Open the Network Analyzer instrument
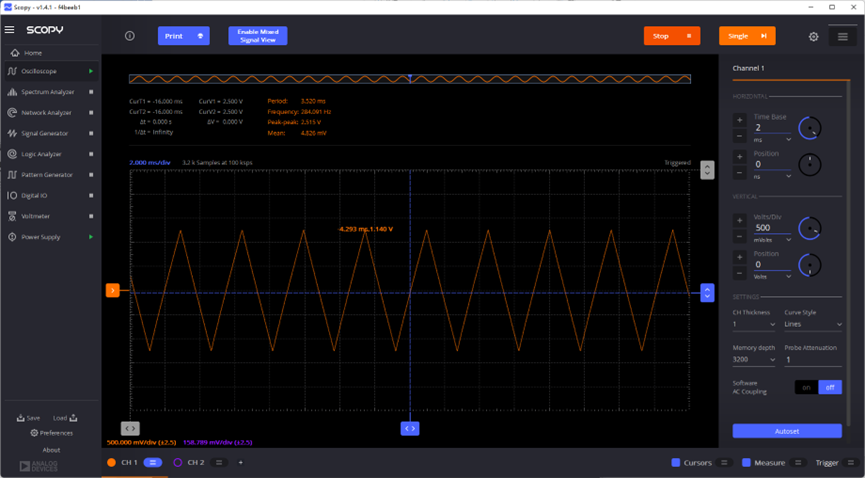The image size is (865, 478). pos(46,113)
